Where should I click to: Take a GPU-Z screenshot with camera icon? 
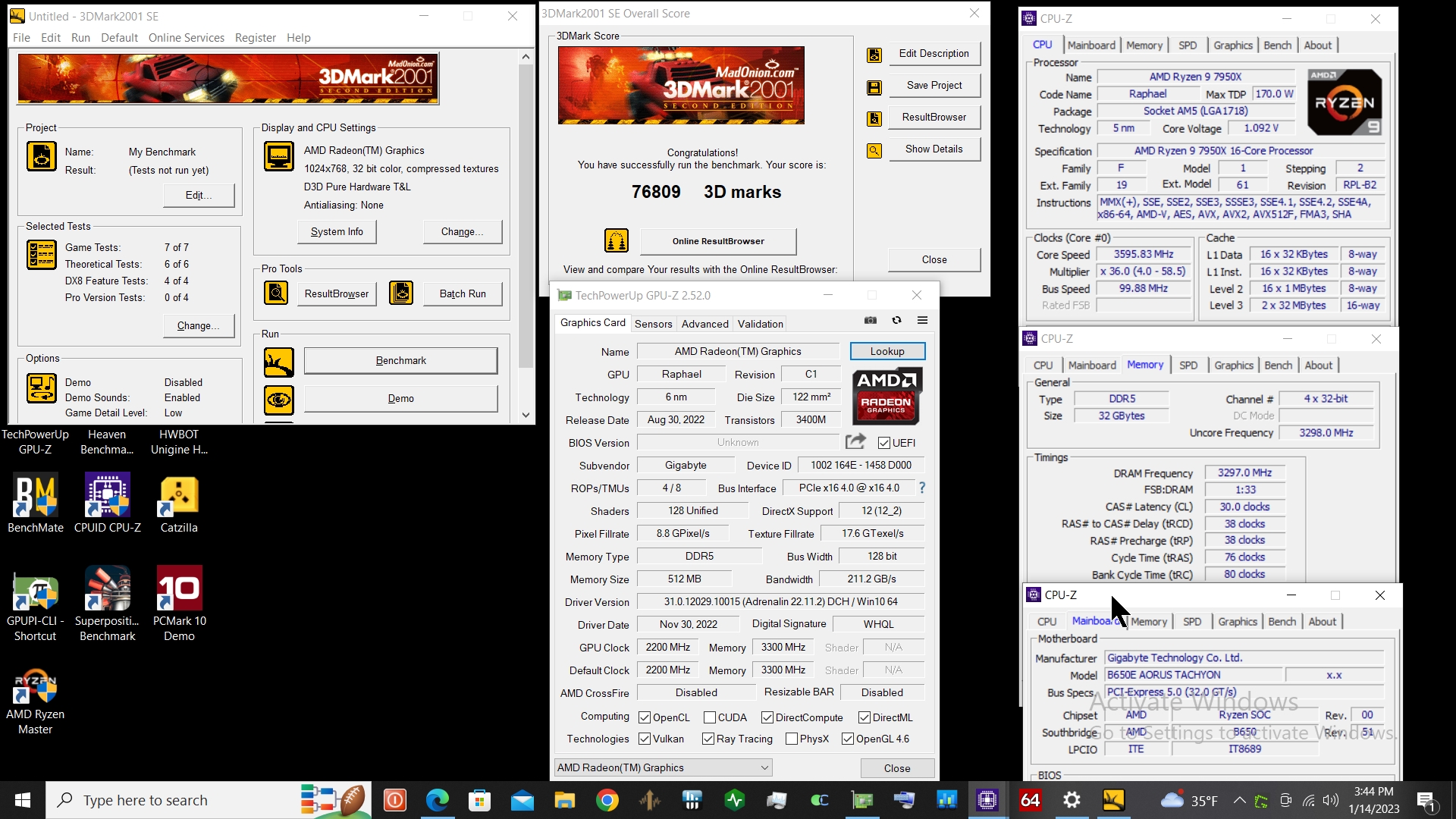[871, 320]
